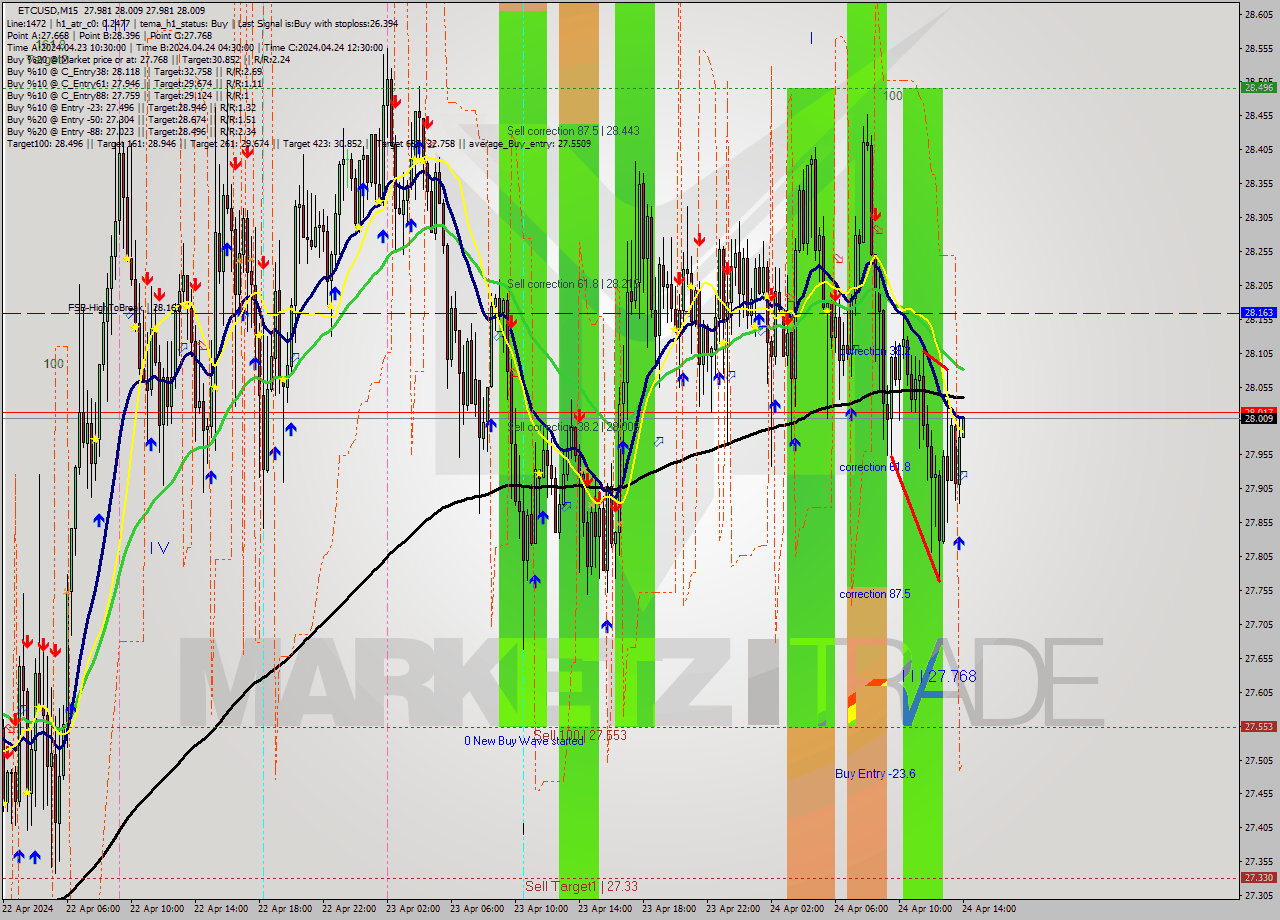Click the 'Sell correction 87.5 | 28.443' label
This screenshot has height=920, width=1280.
coord(573,131)
